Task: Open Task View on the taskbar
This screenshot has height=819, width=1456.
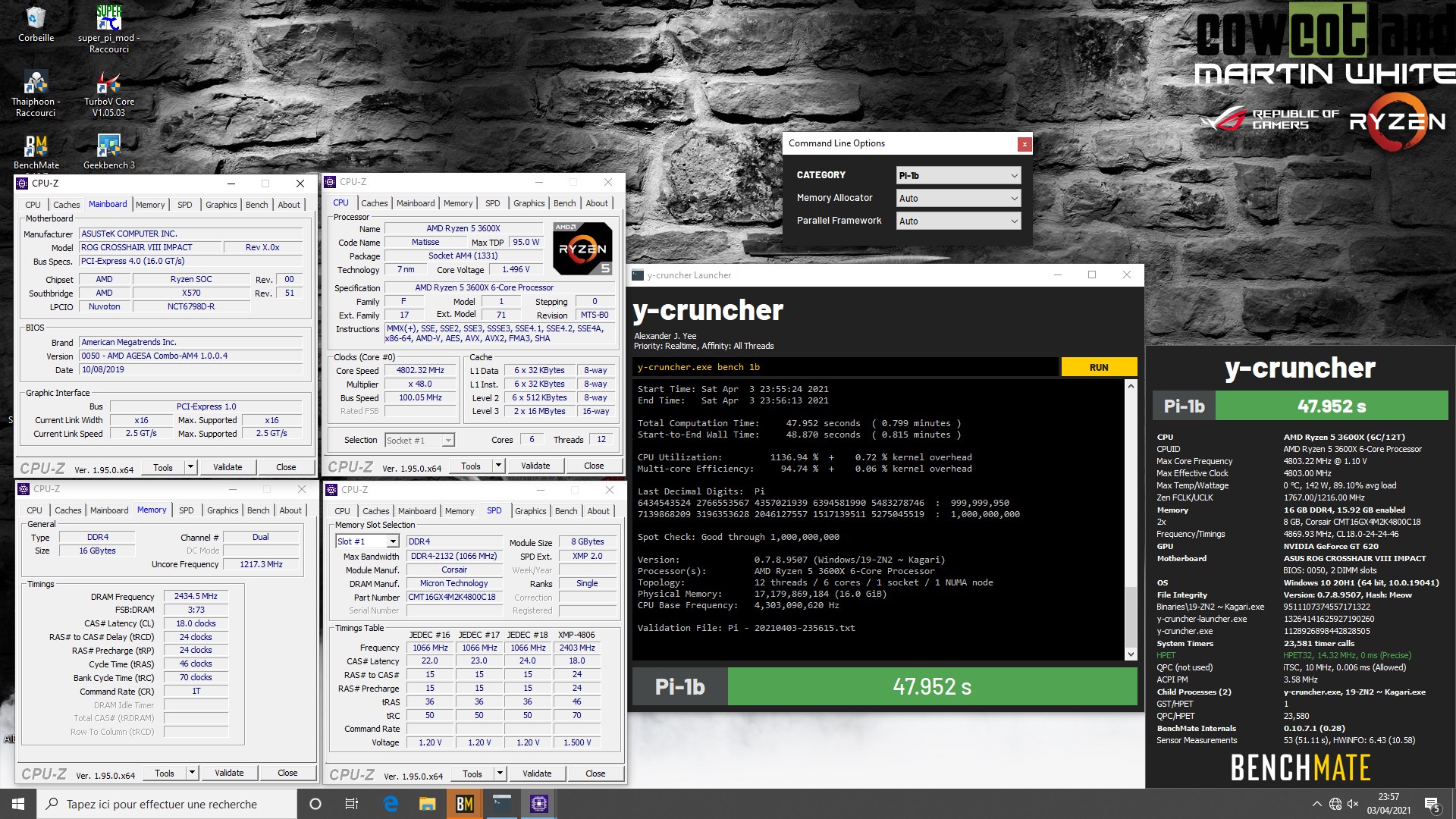Action: click(x=352, y=804)
